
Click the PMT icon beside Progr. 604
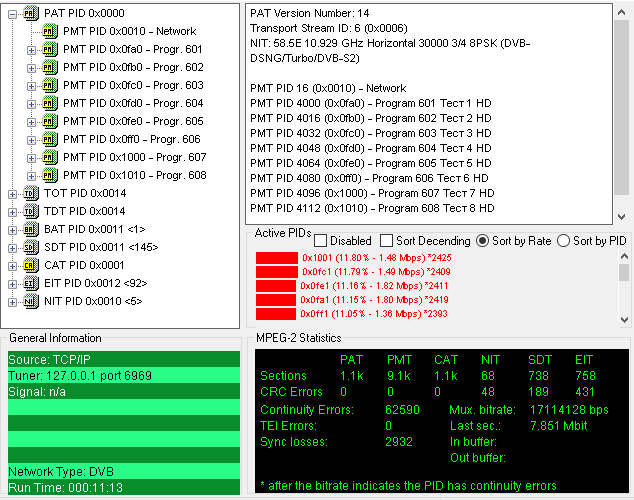[50, 103]
